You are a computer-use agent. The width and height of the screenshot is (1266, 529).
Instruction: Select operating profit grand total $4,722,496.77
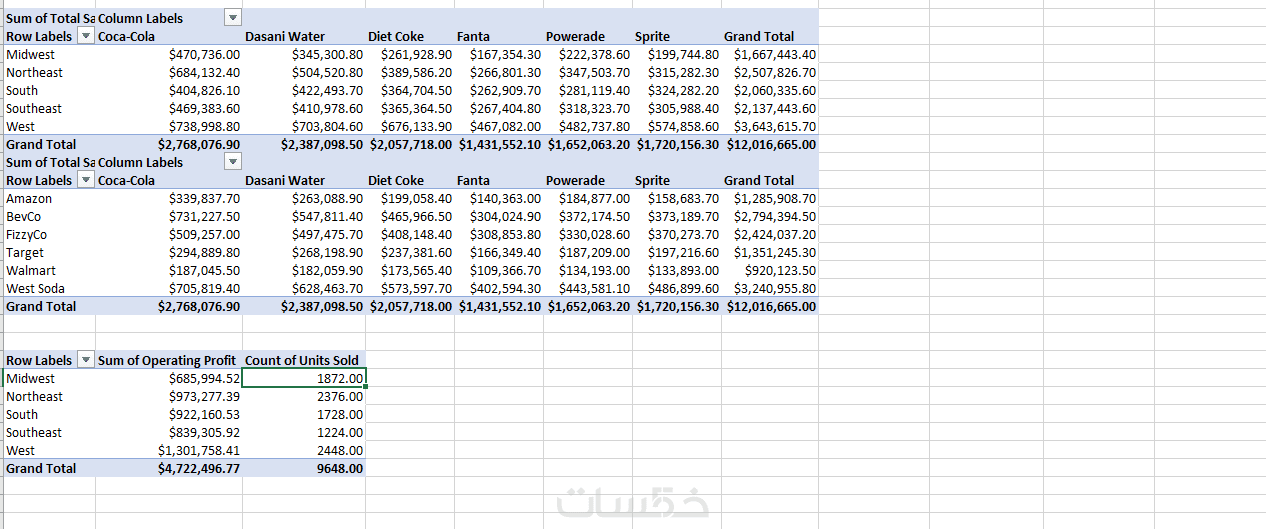point(198,468)
